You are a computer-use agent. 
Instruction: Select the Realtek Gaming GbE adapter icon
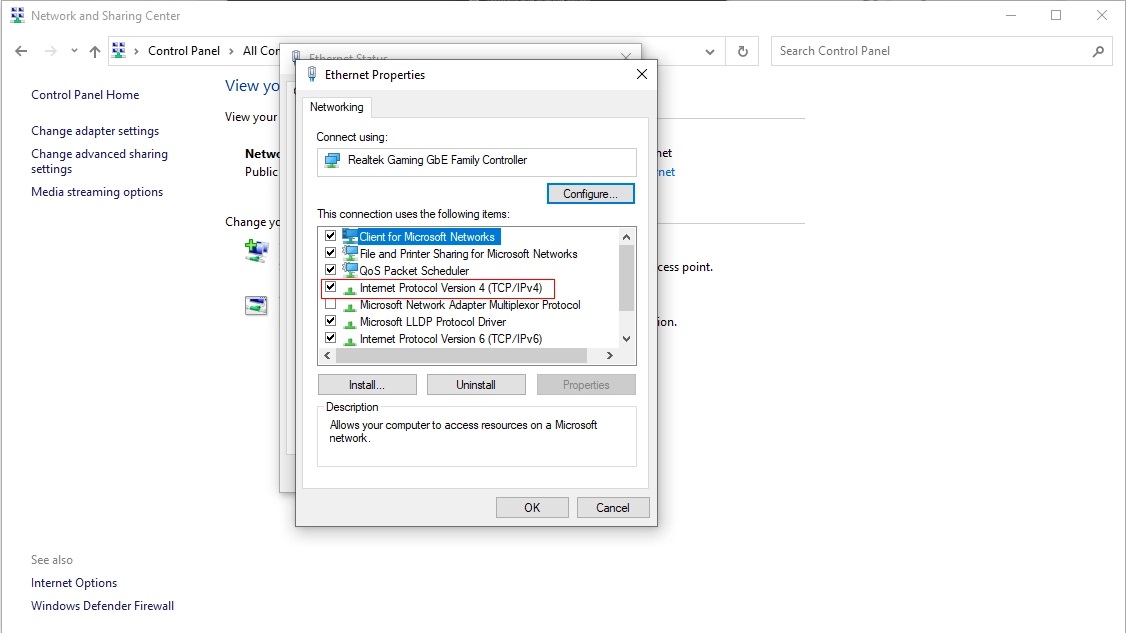tap(332, 161)
